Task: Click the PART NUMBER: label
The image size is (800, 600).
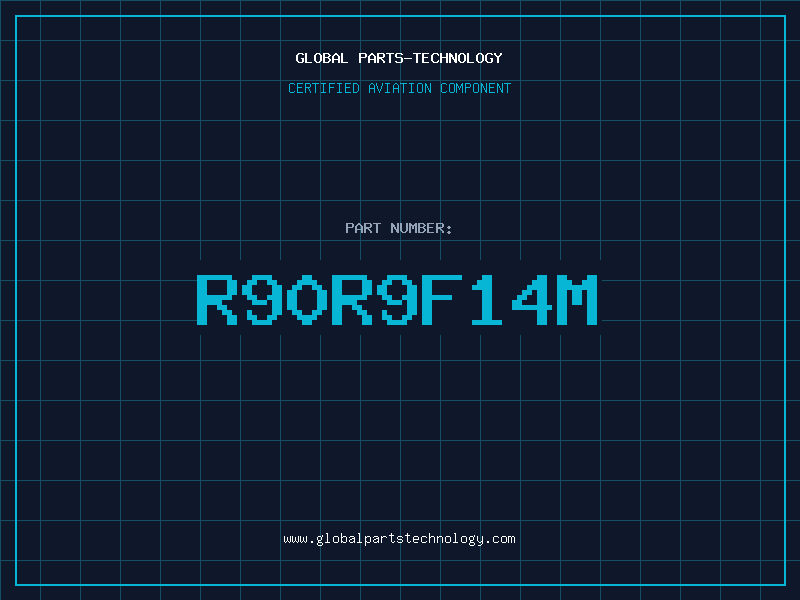Action: (x=399, y=228)
